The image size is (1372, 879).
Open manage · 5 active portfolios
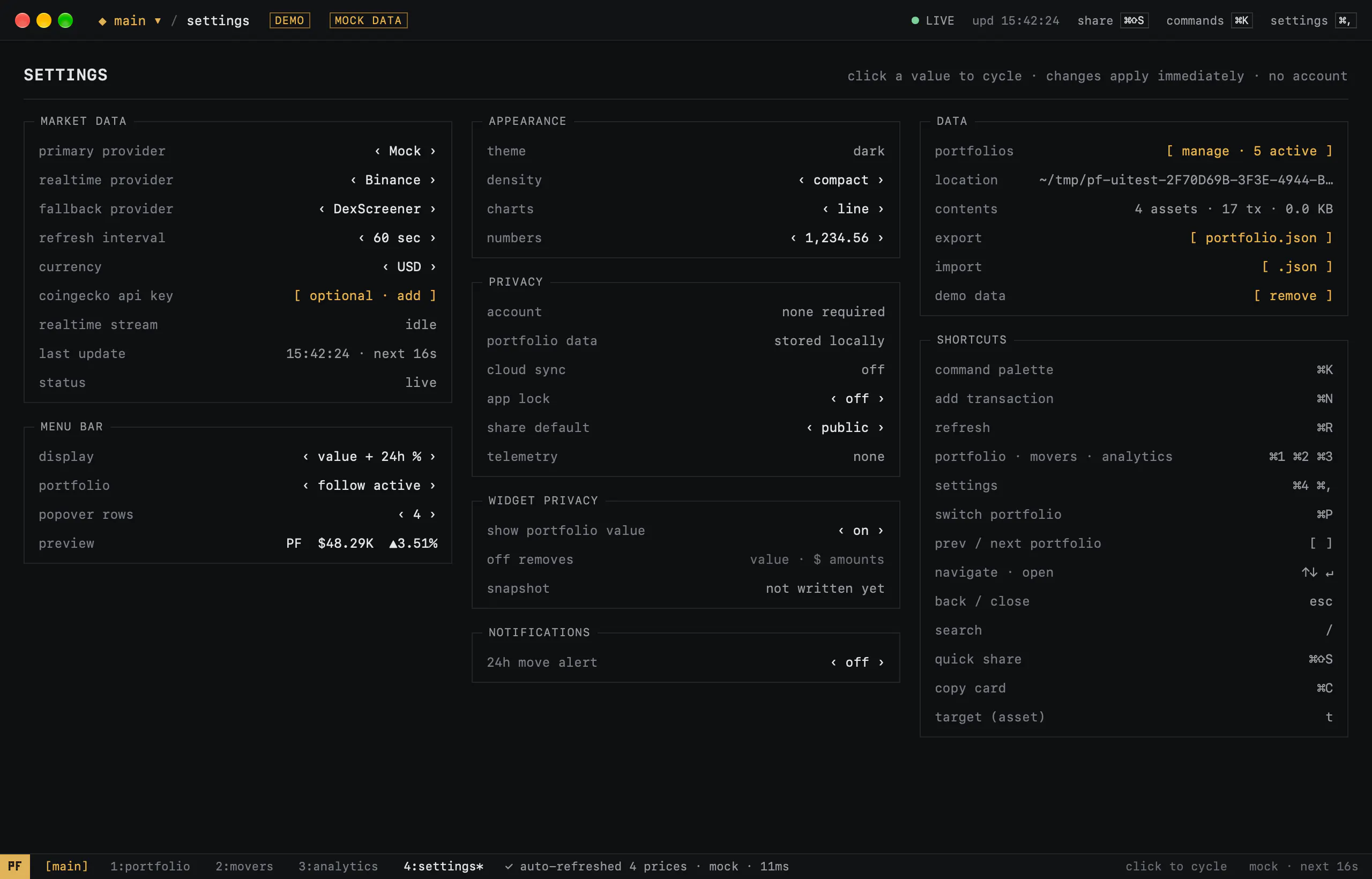click(x=1249, y=151)
